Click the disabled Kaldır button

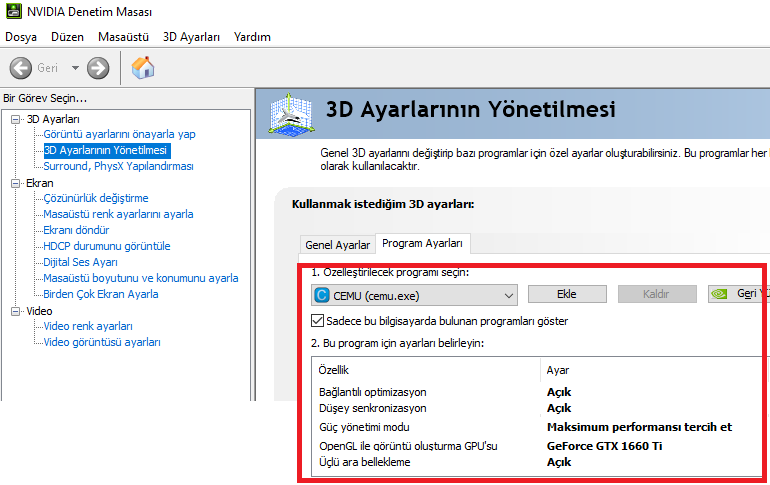657,294
